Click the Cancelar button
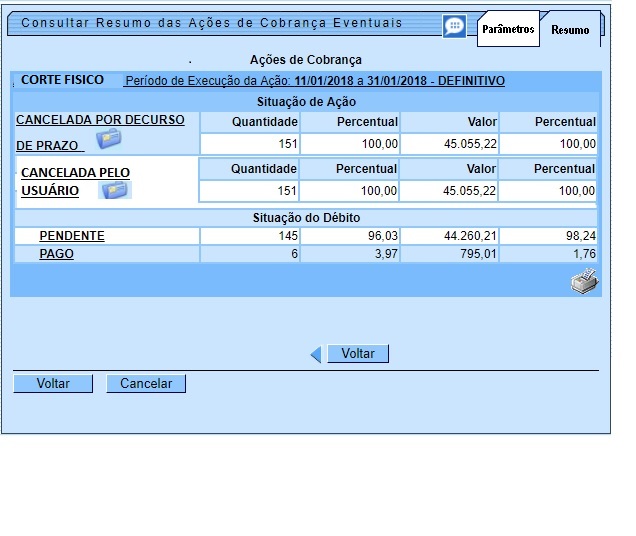 146,383
